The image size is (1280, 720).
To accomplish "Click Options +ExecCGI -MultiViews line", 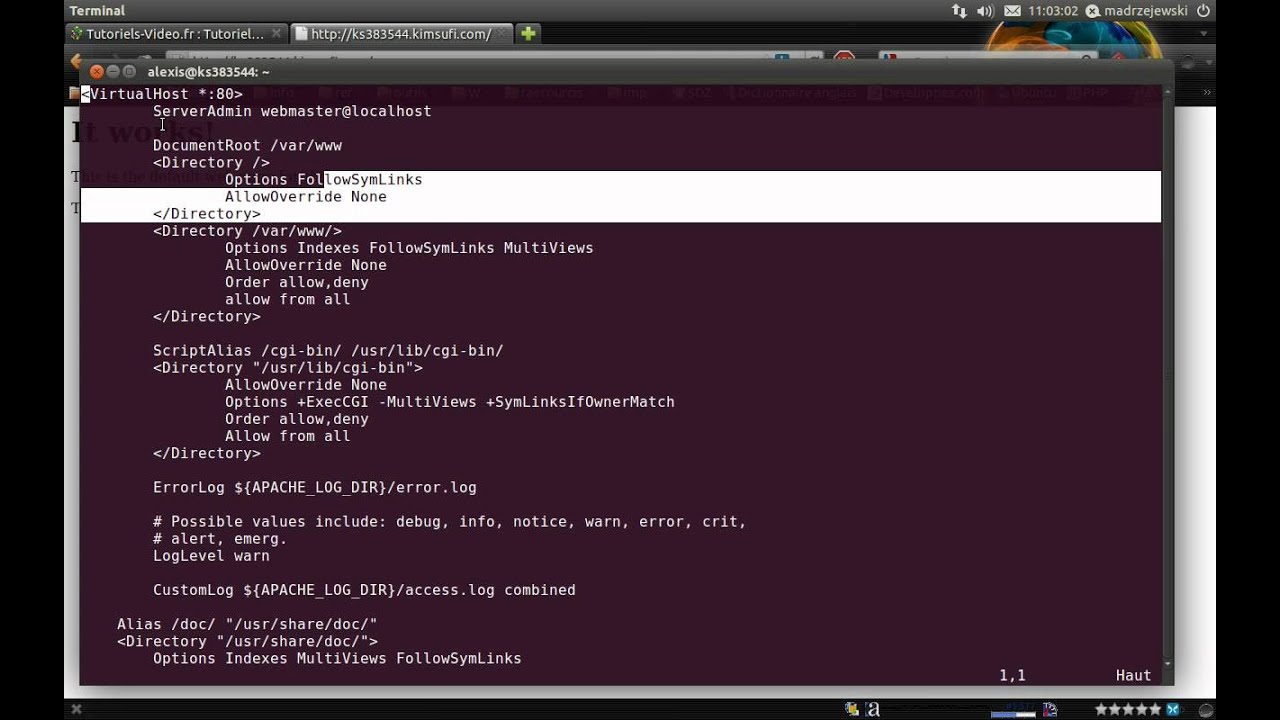I will (x=450, y=402).
